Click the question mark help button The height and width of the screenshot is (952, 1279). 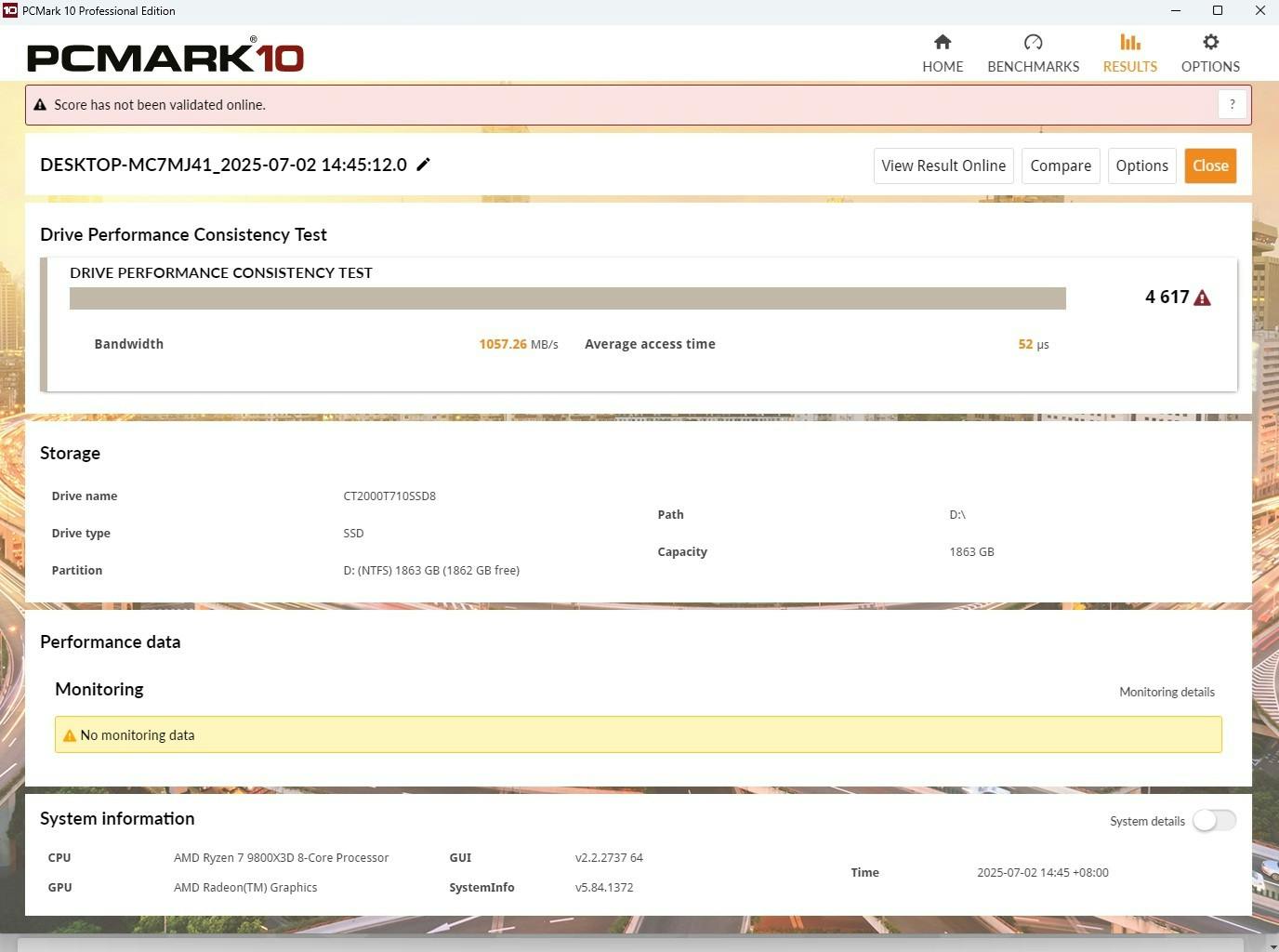(1232, 104)
